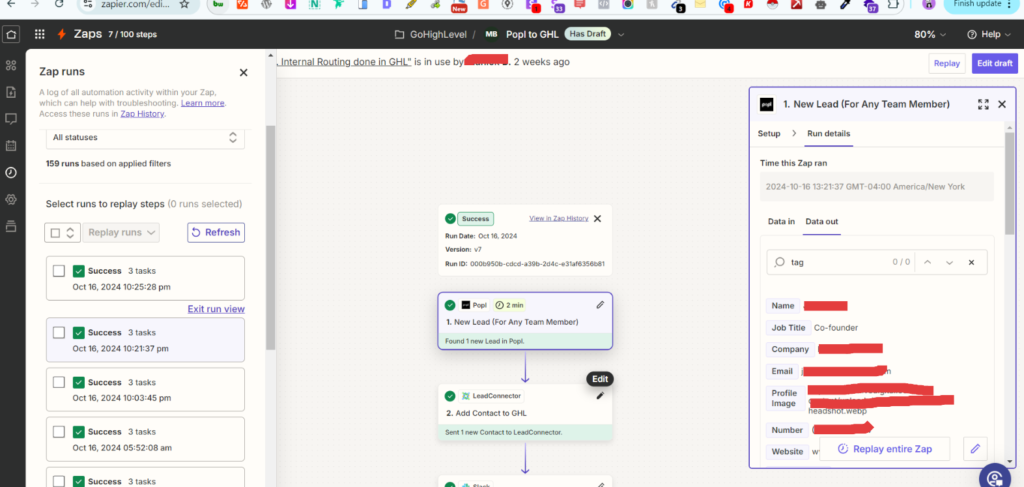
Task: Click the browser address bar
Action: coord(137,4)
